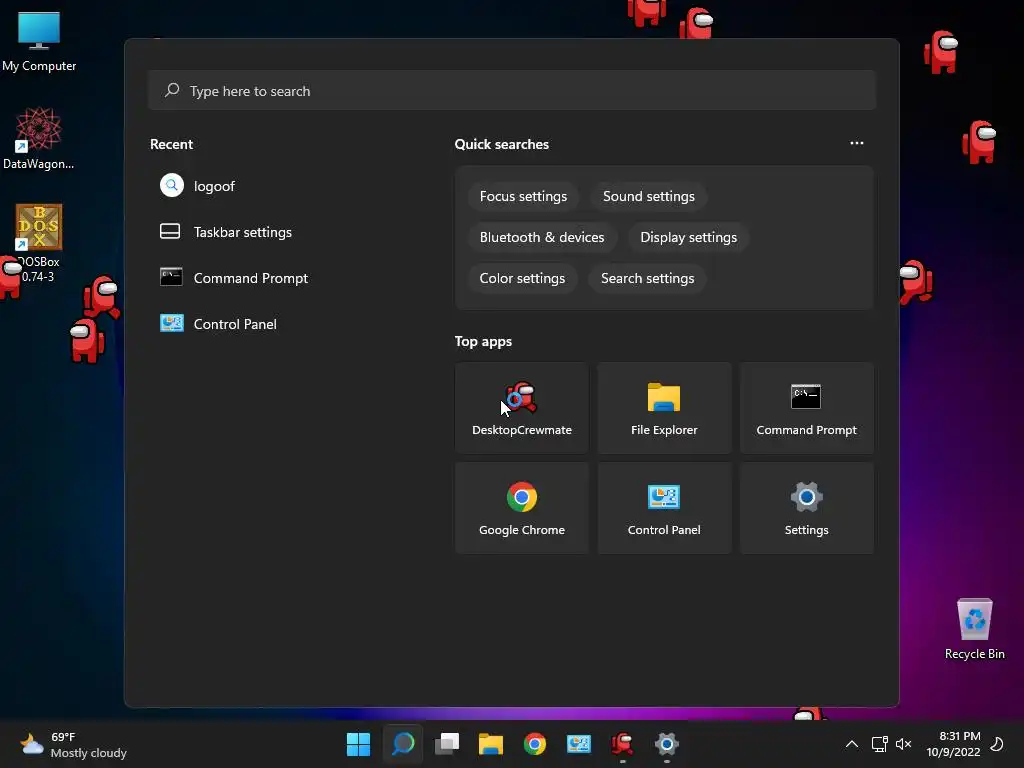Open Control Panel from the taskbar
This screenshot has height=768, width=1024.
tap(579, 744)
